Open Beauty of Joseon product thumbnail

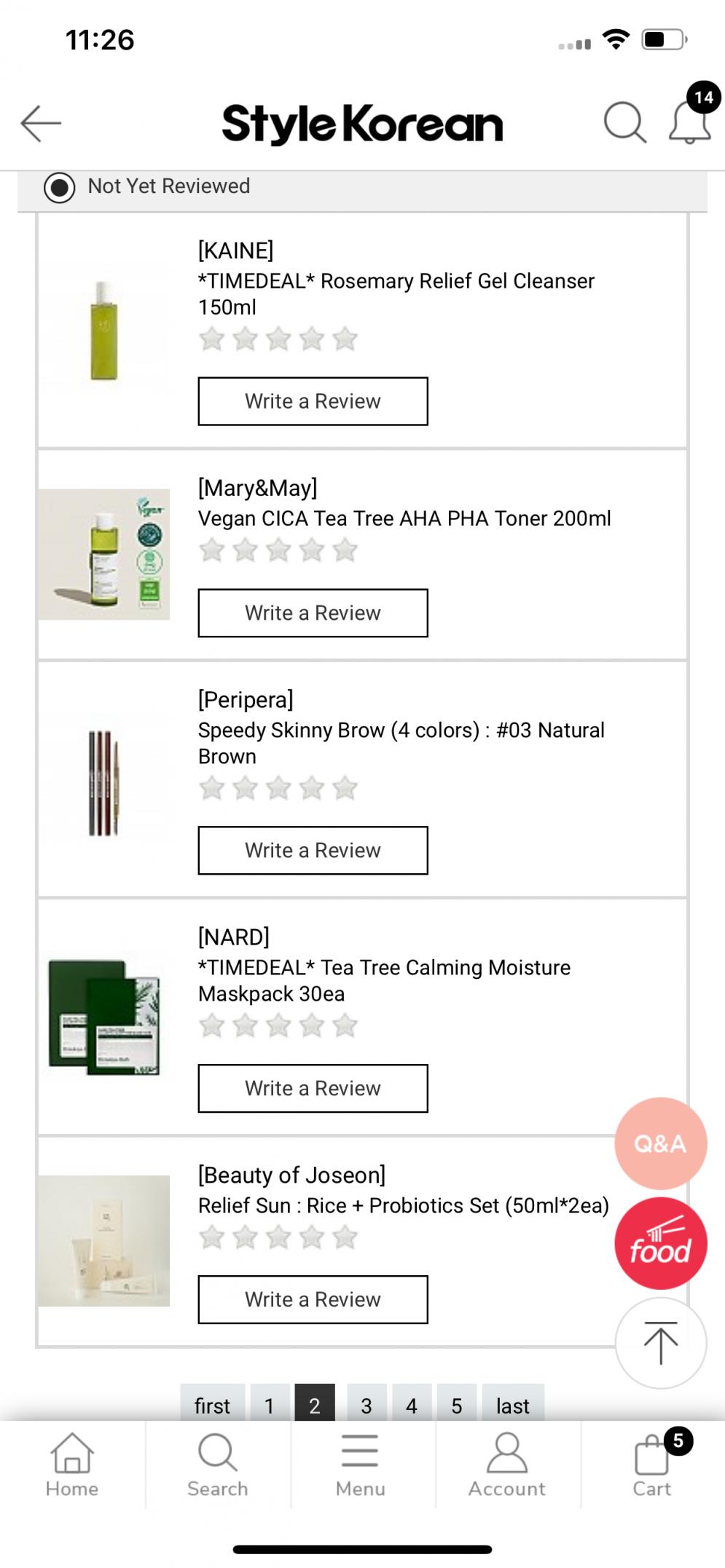pyautogui.click(x=104, y=1241)
